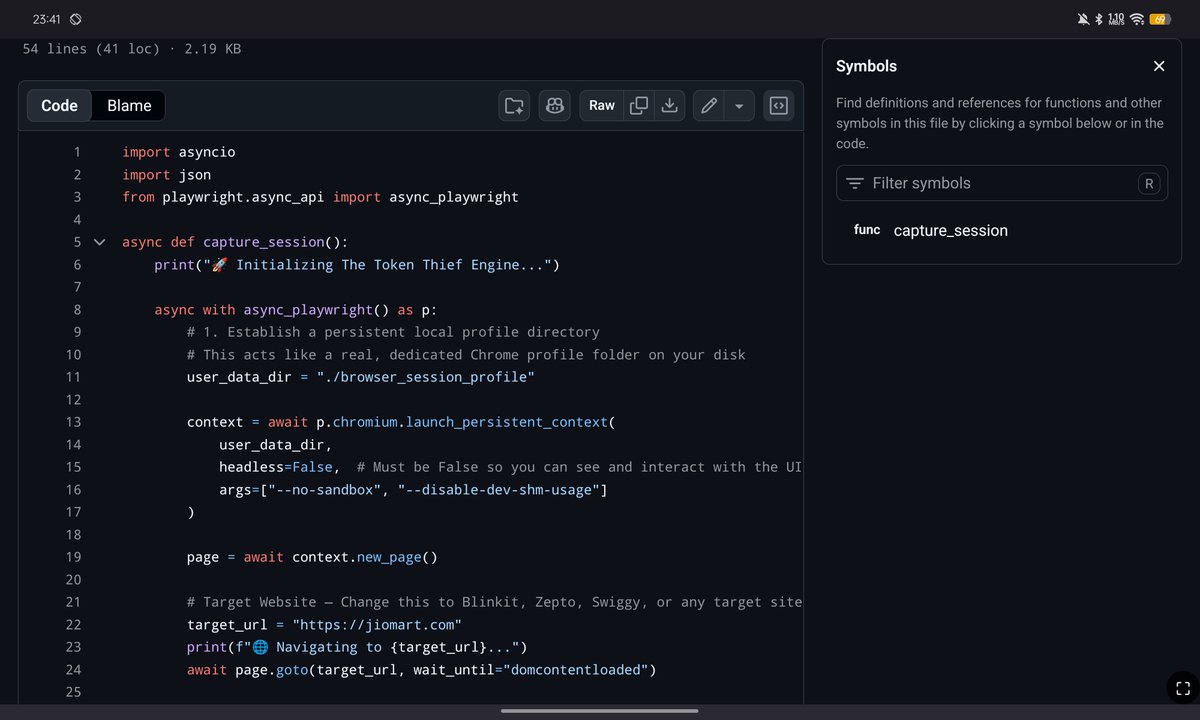Tap the clock showing 23:41
This screenshot has width=1200, height=720.
tap(46, 19)
